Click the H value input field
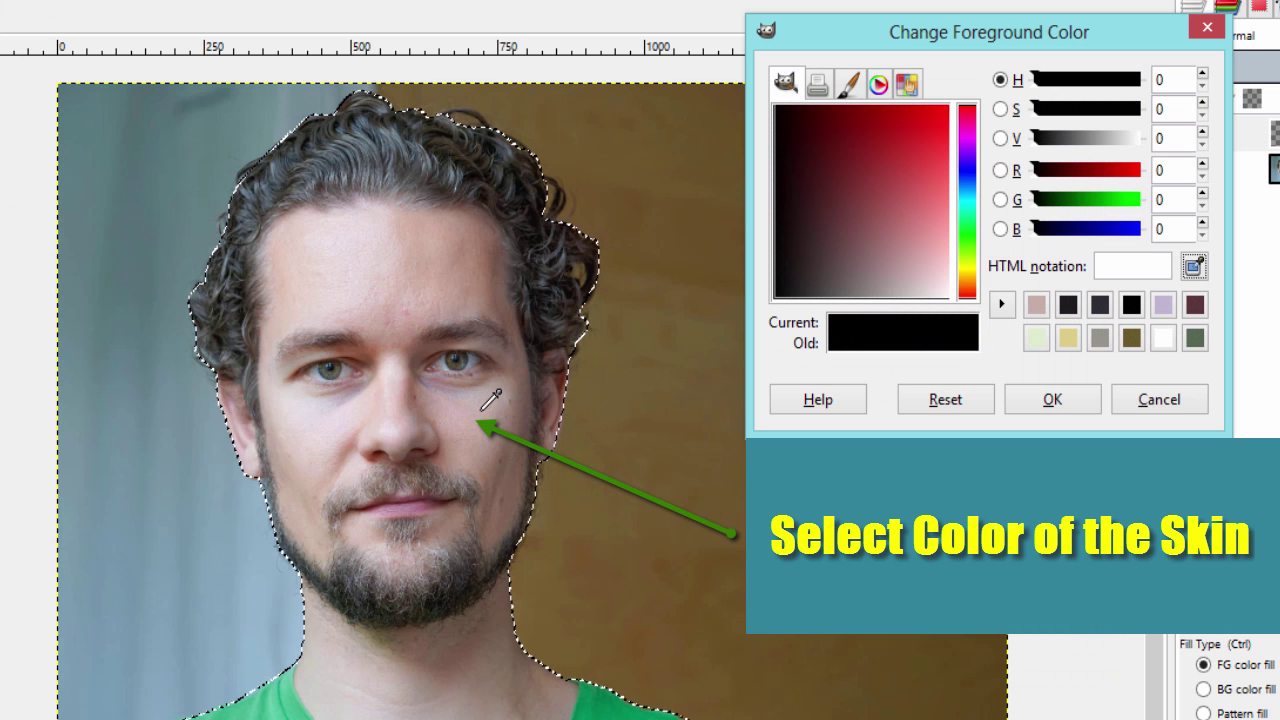1280x720 pixels. tap(1172, 80)
